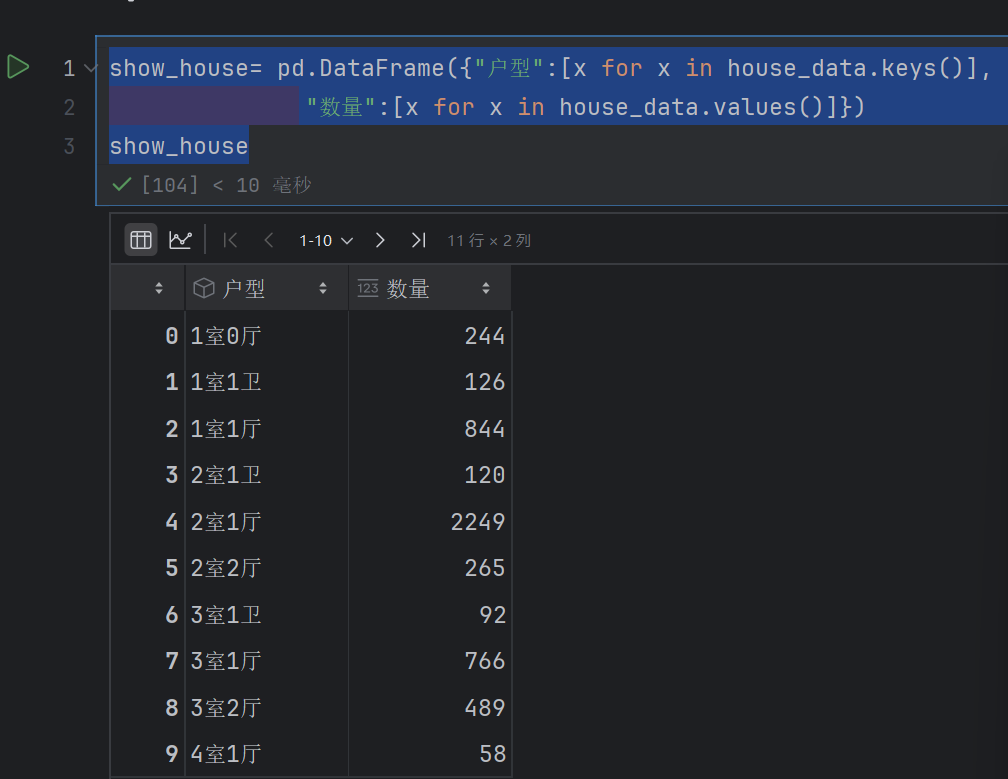This screenshot has height=779, width=1008.
Task: Select the quantity value 58
Action: pos(492,754)
